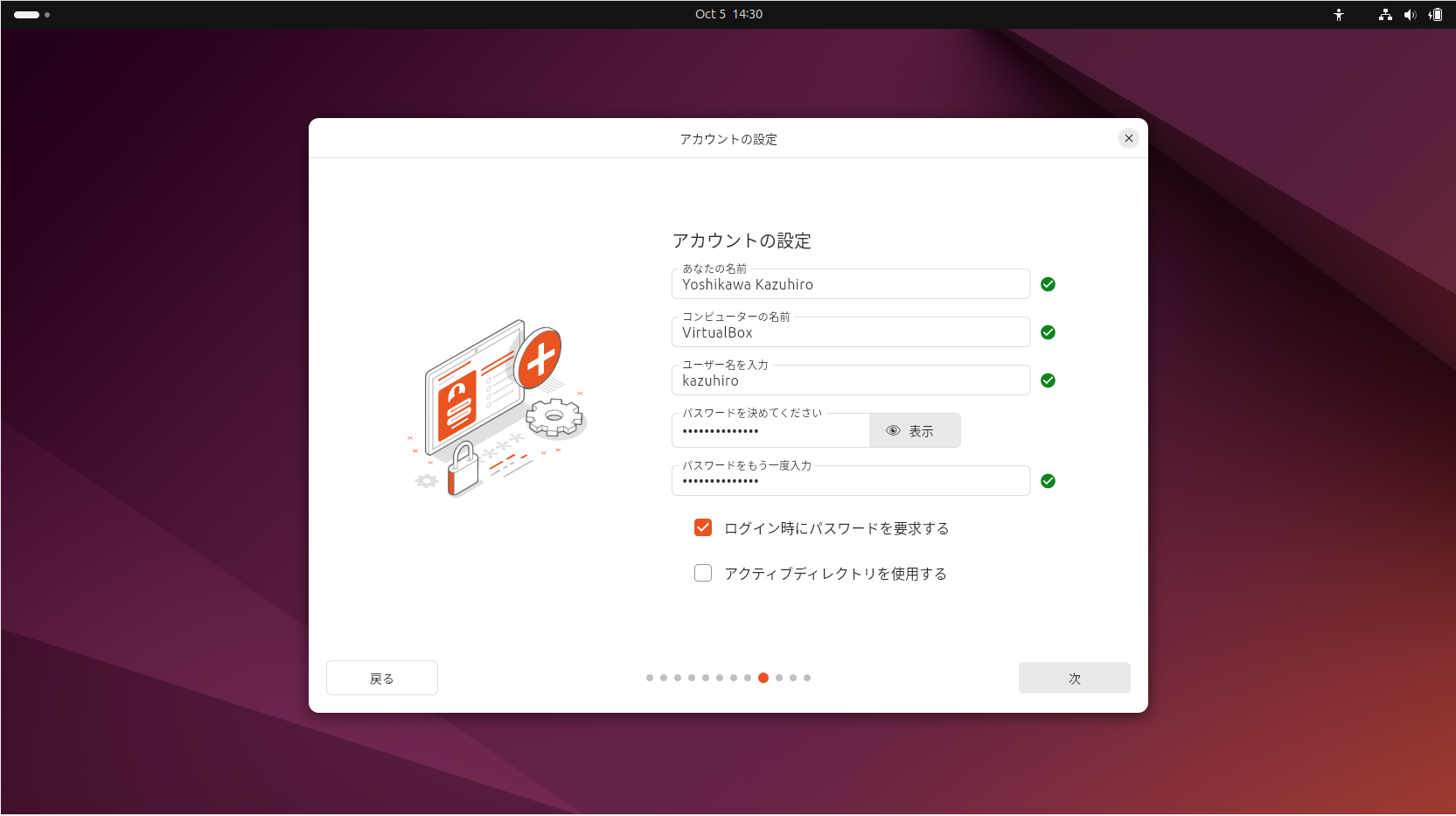Click the battery status icon
The image size is (1456, 816).
(1435, 15)
